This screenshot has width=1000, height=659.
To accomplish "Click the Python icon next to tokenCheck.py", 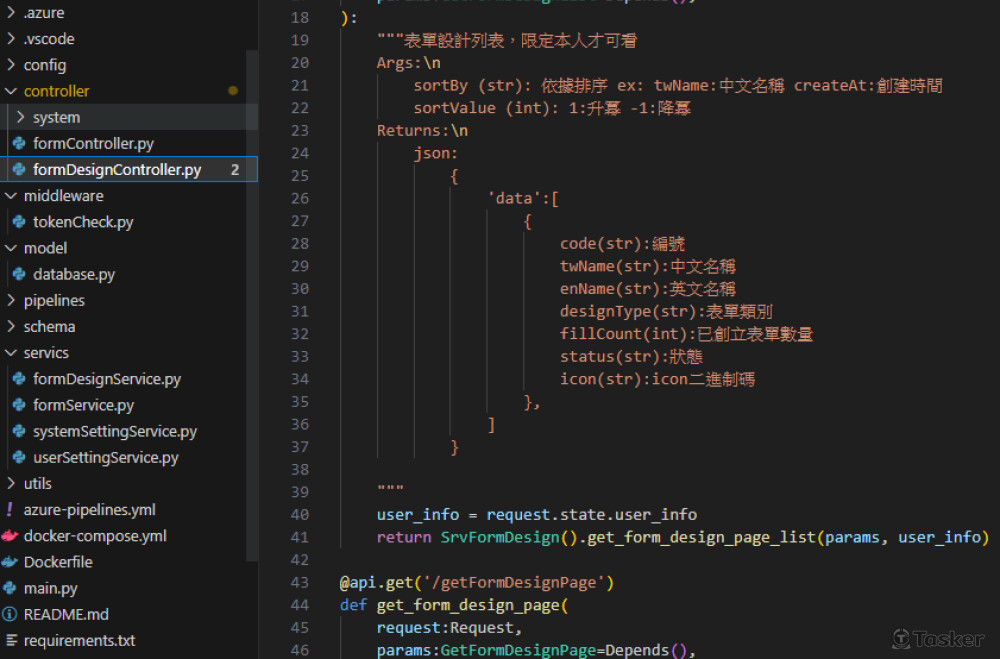I will click(x=19, y=222).
